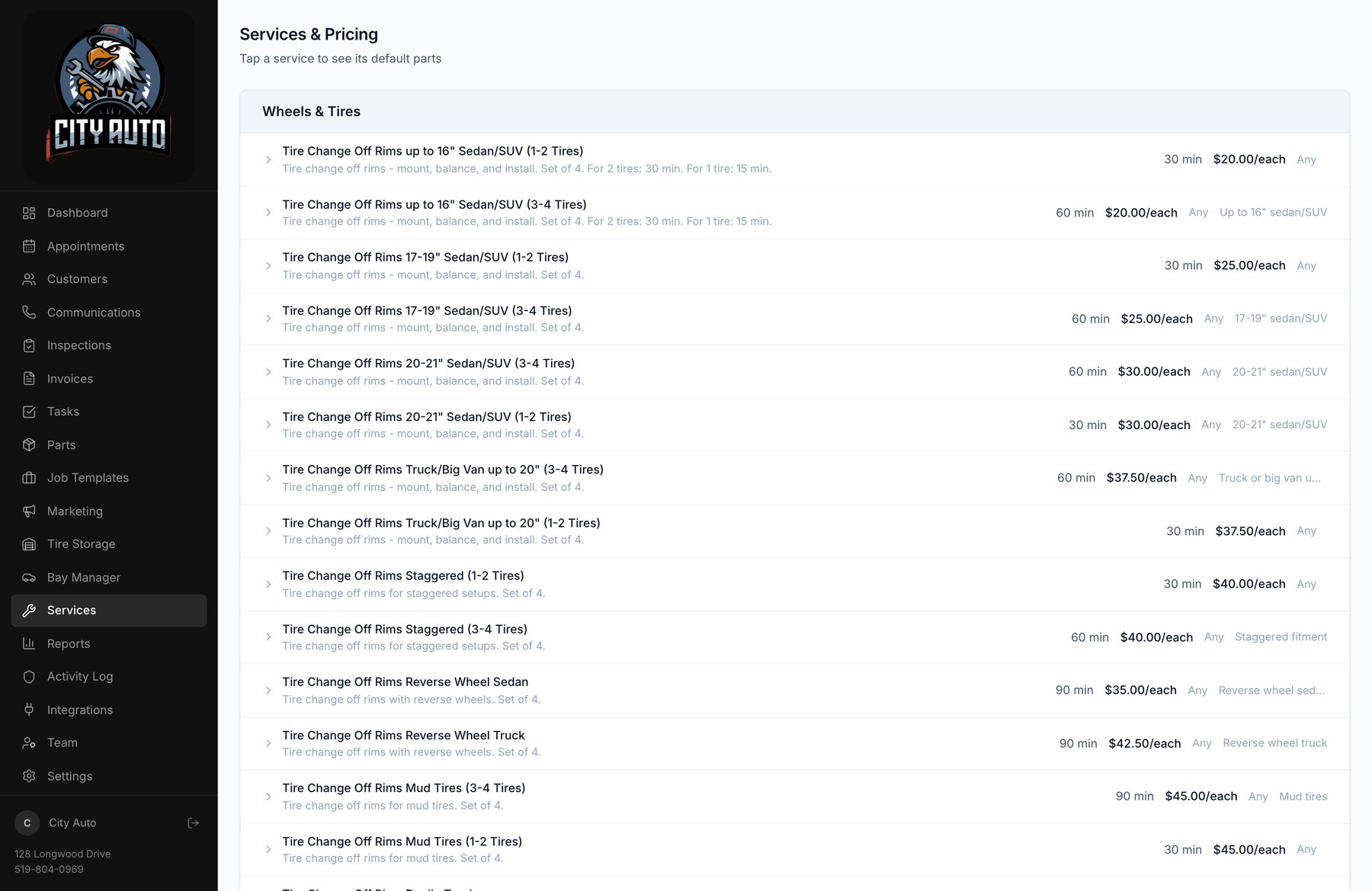
Task: Open the Dashboard menu item
Action: tap(108, 213)
